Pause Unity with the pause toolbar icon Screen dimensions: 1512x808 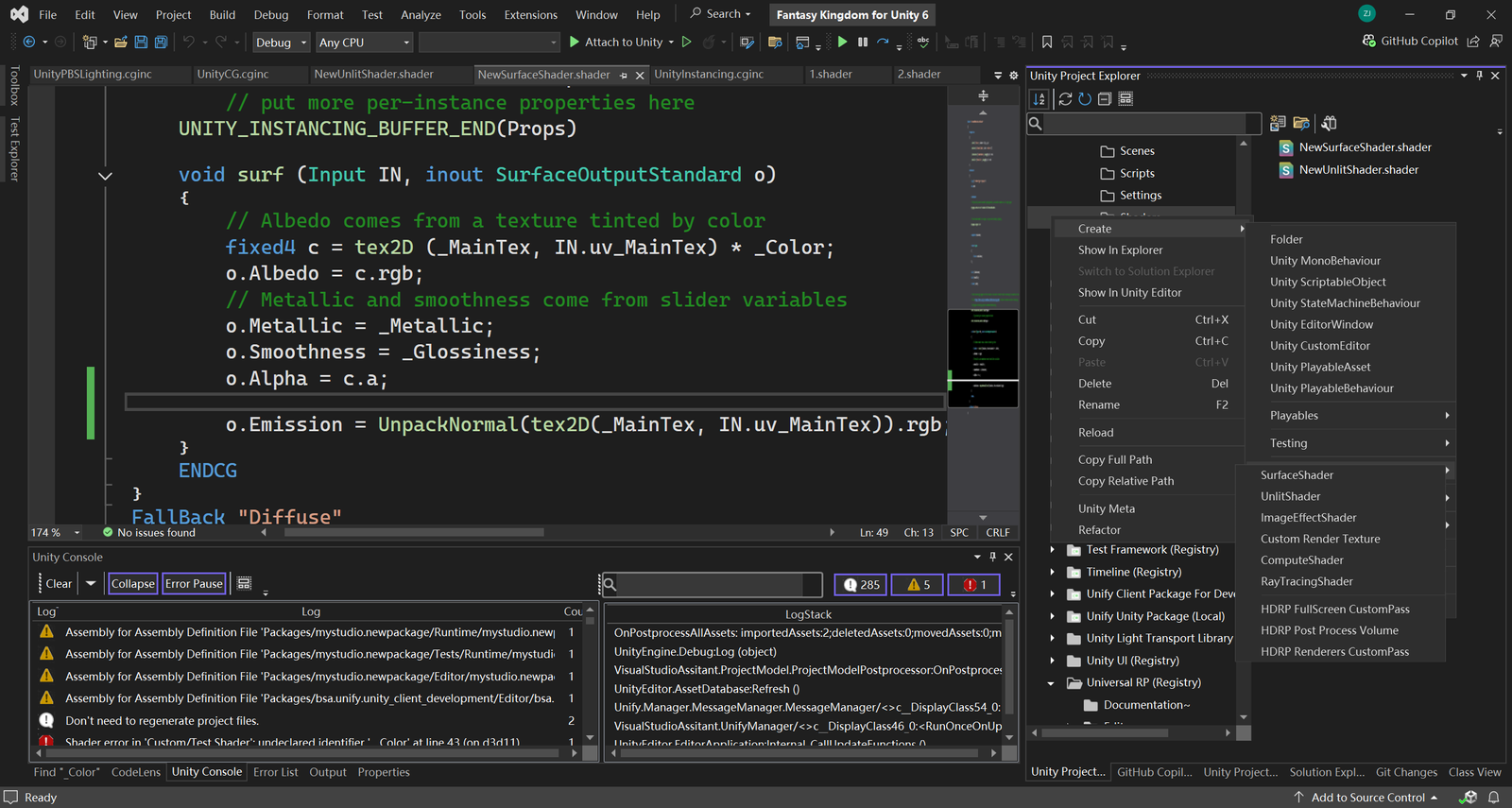(x=862, y=42)
